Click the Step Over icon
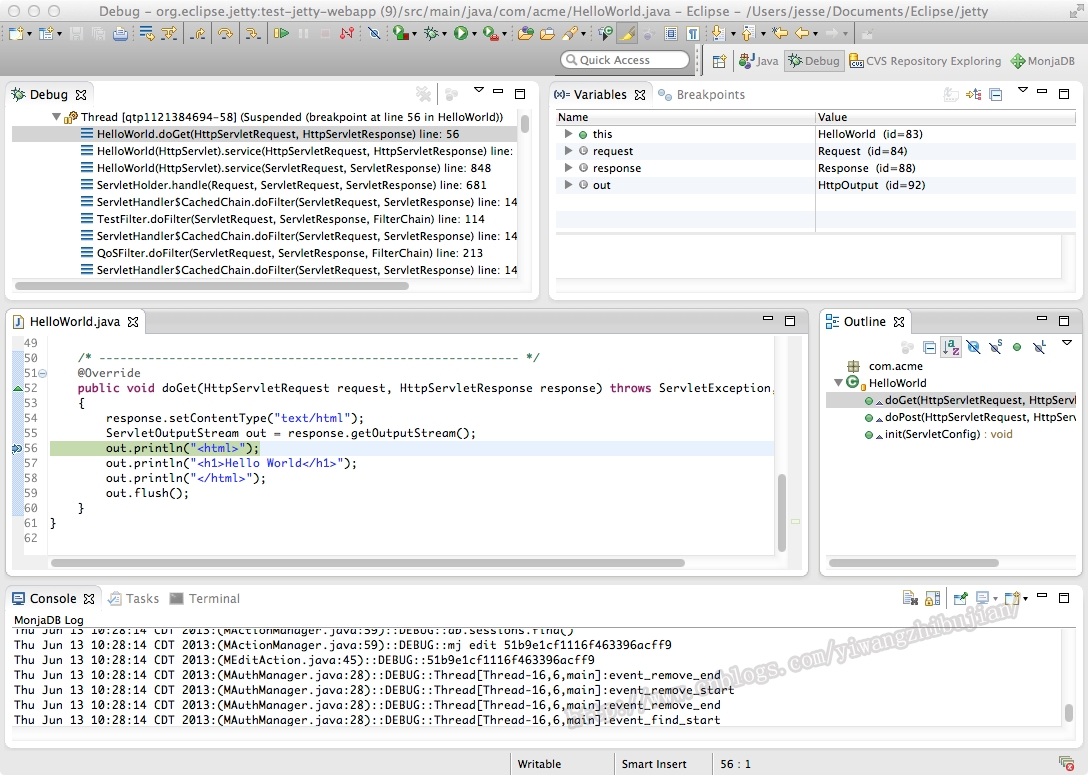The image size is (1088, 775). coord(225,33)
